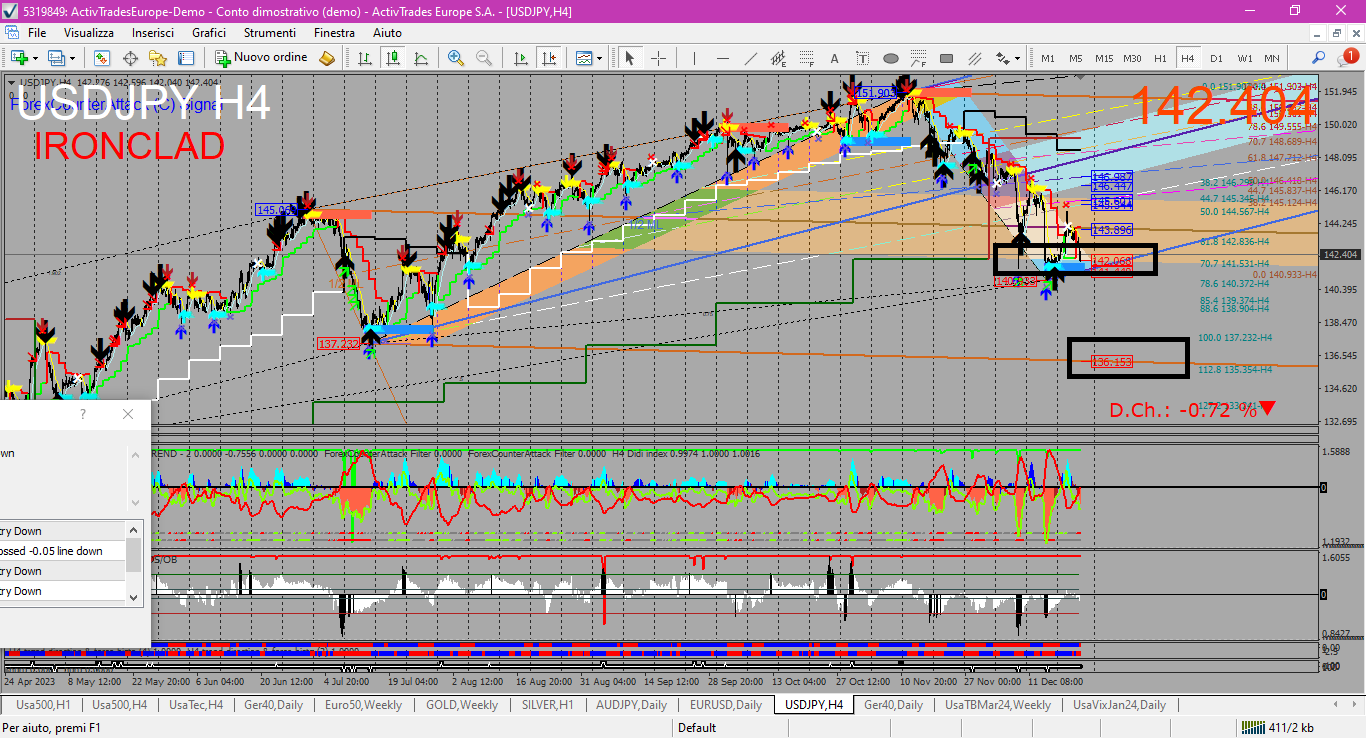Open the Finestra menu
Image resolution: width=1366 pixels, height=738 pixels.
click(x=334, y=33)
